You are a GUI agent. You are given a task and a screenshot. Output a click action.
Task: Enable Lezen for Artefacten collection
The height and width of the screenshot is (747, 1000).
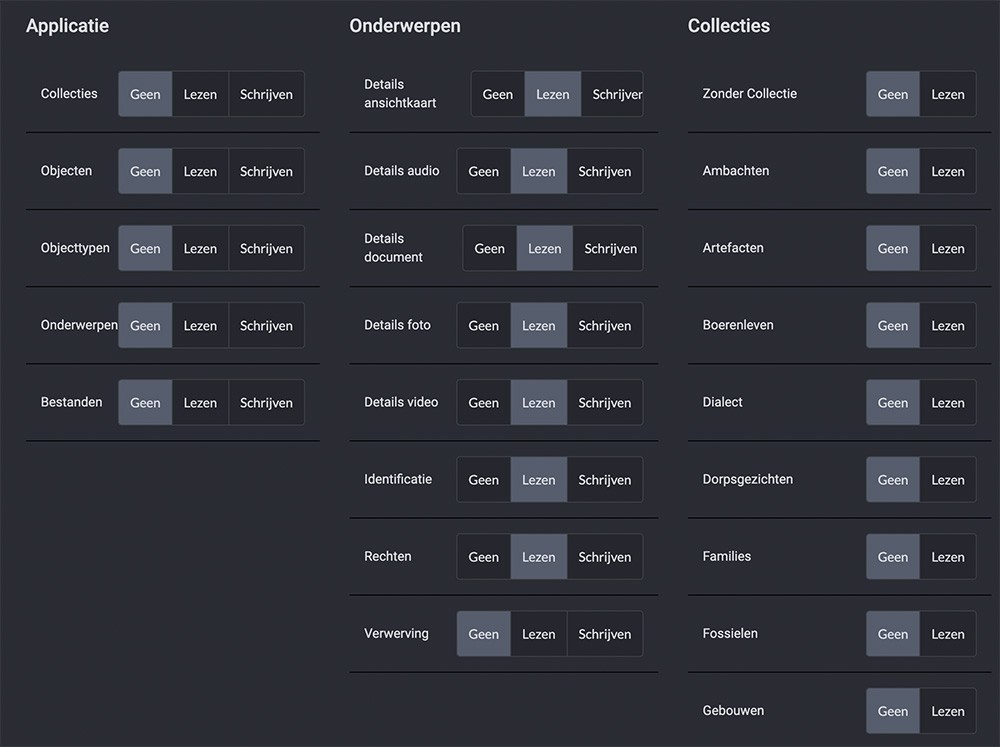pyautogui.click(x=947, y=248)
